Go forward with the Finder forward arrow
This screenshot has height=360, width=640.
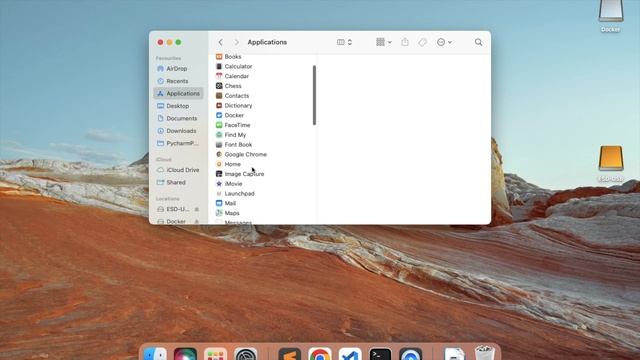tap(236, 42)
